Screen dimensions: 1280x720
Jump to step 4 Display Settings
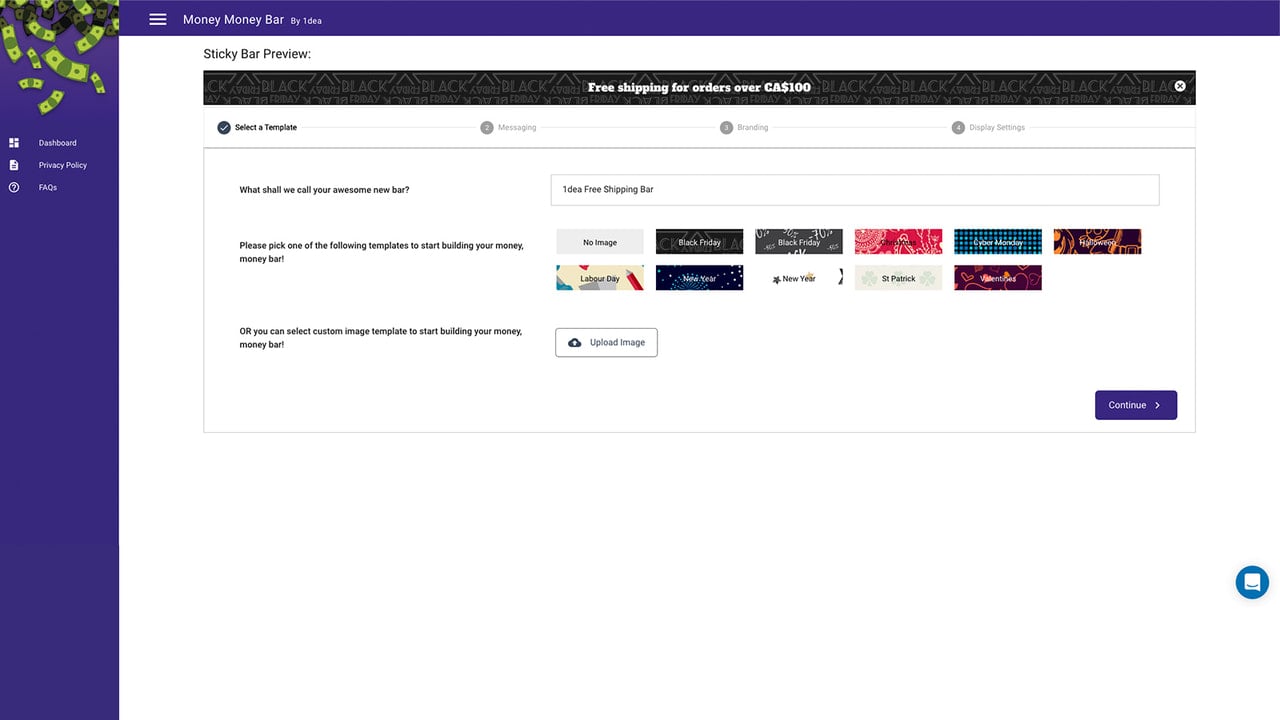click(988, 127)
